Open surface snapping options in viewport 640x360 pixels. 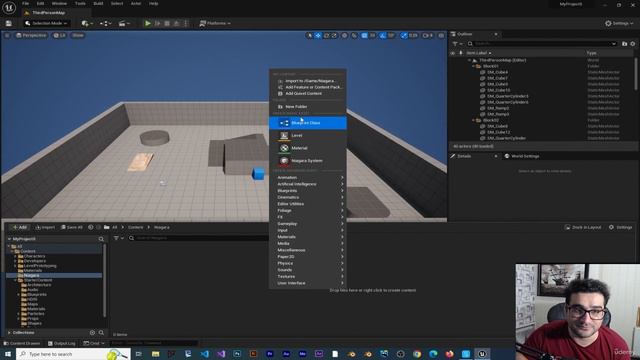click(354, 36)
